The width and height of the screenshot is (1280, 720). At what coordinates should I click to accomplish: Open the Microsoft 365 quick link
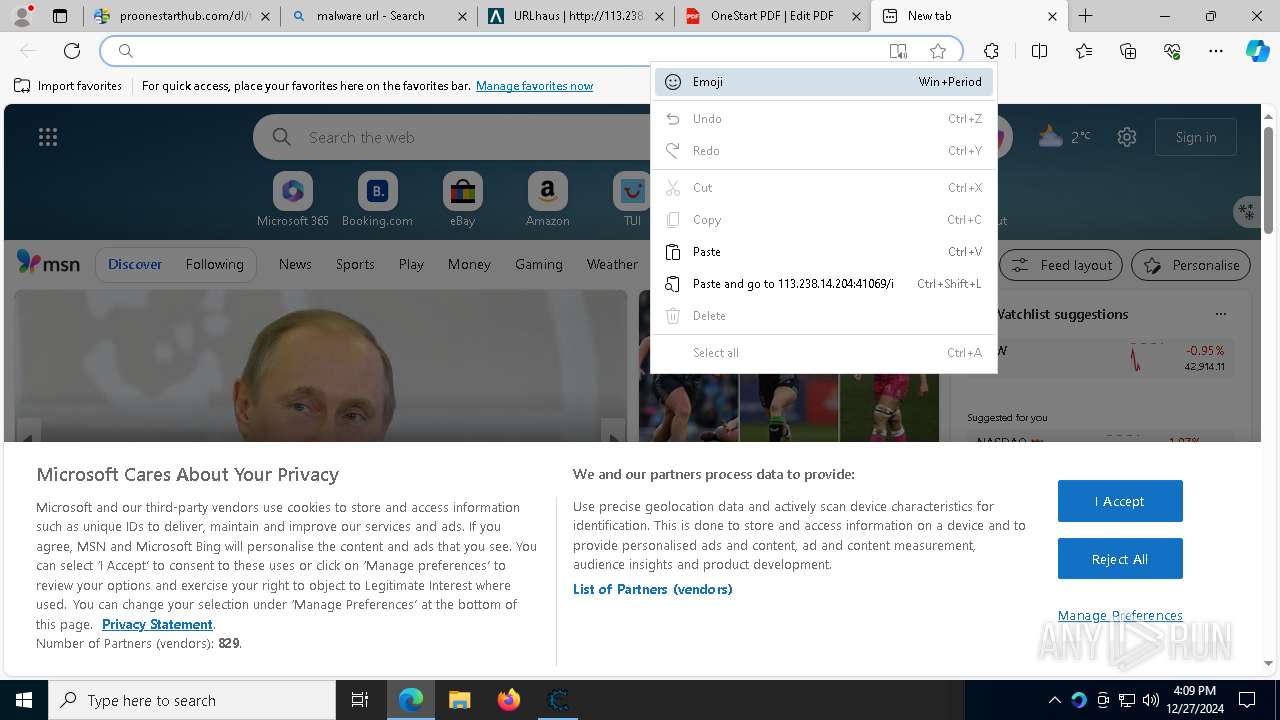click(x=293, y=199)
